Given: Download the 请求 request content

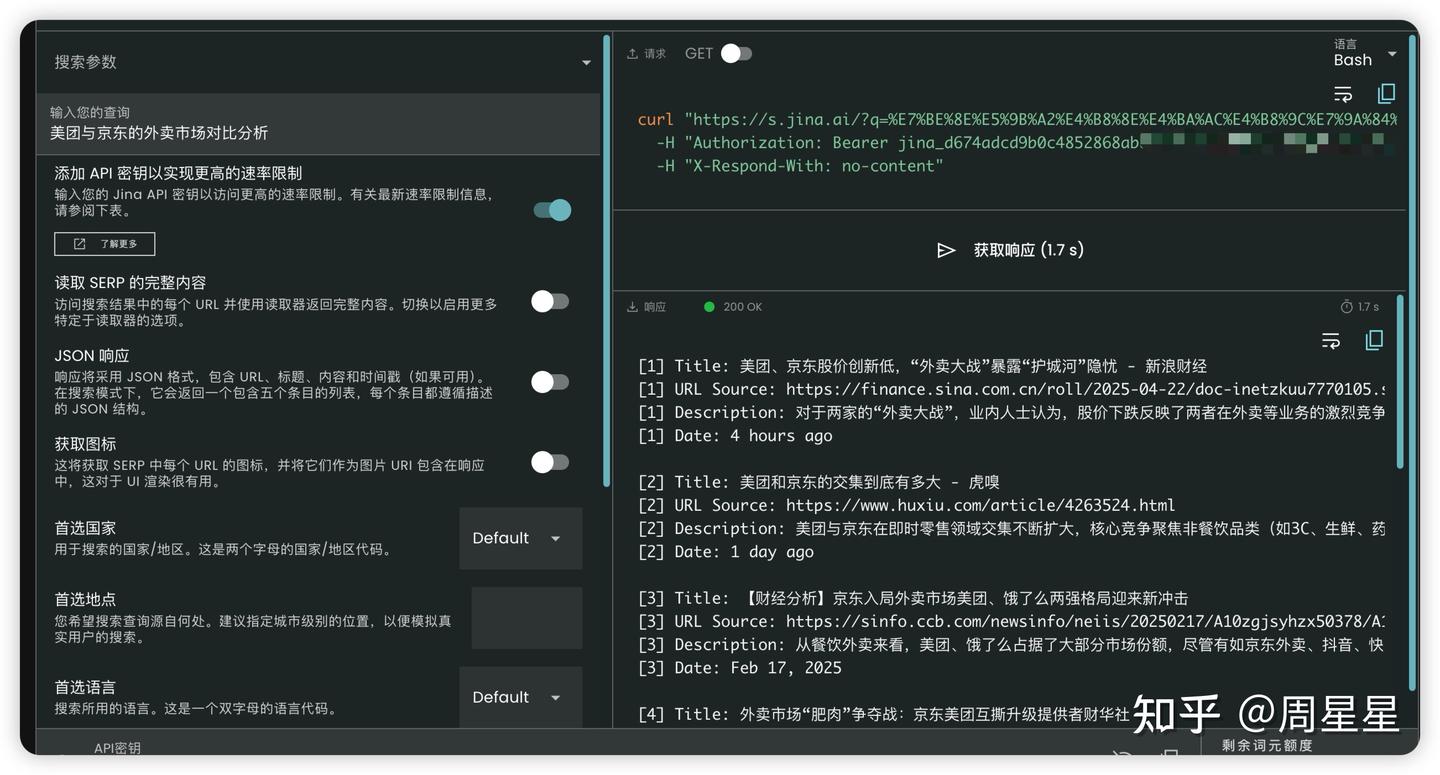Looking at the screenshot, I should (x=630, y=53).
